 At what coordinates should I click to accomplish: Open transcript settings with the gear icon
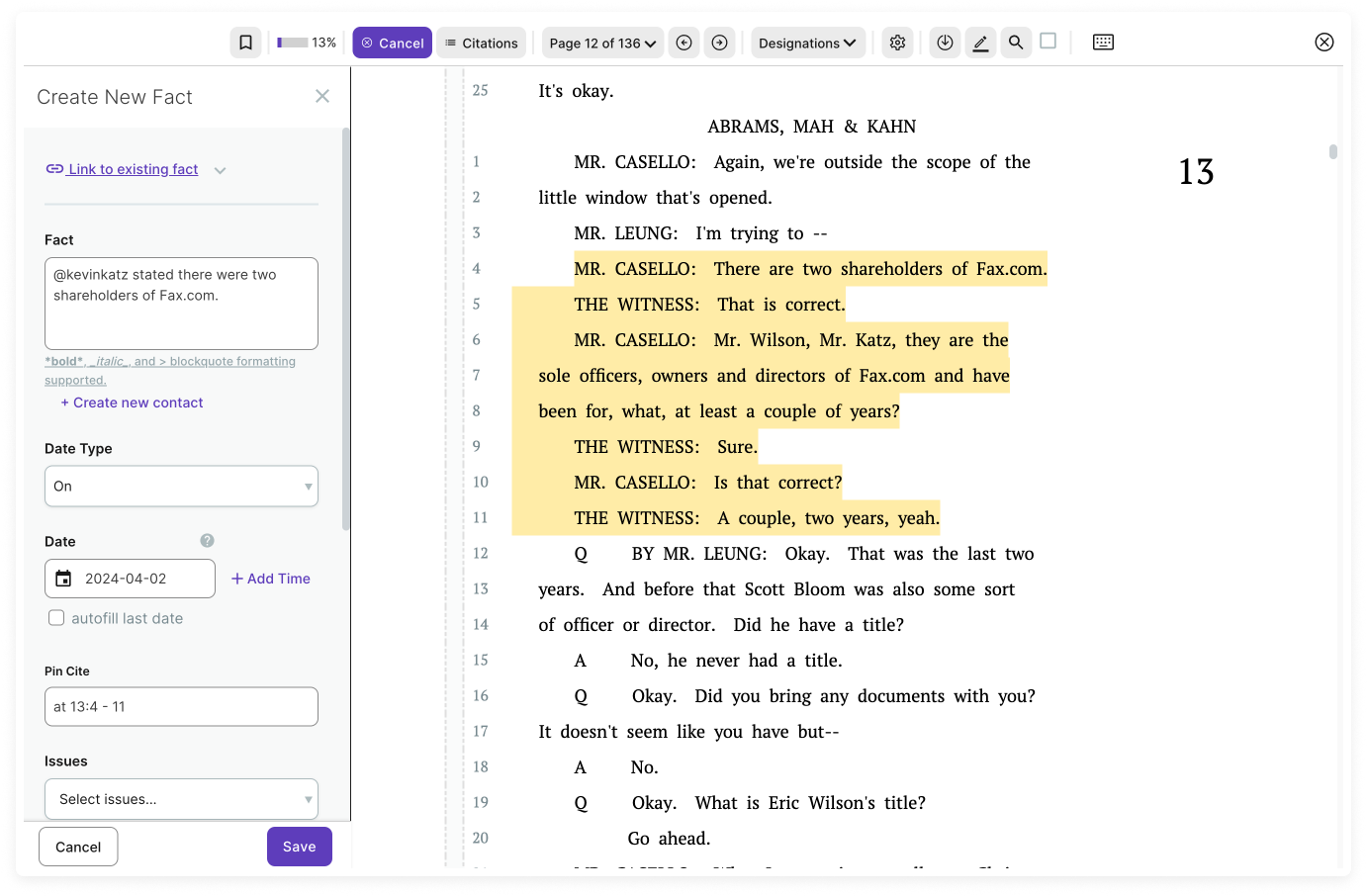click(897, 42)
